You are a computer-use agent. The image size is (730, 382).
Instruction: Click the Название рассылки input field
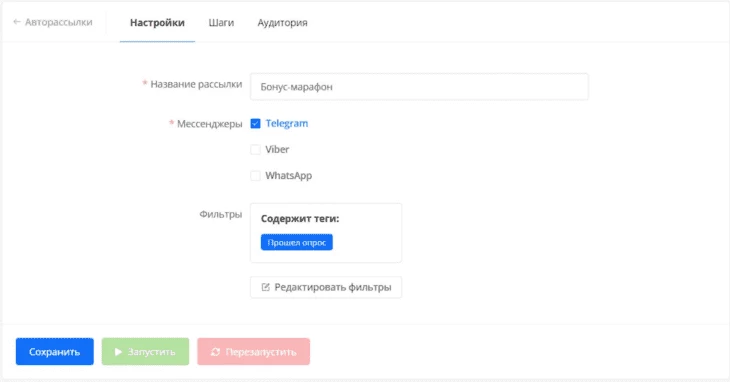pyautogui.click(x=419, y=87)
